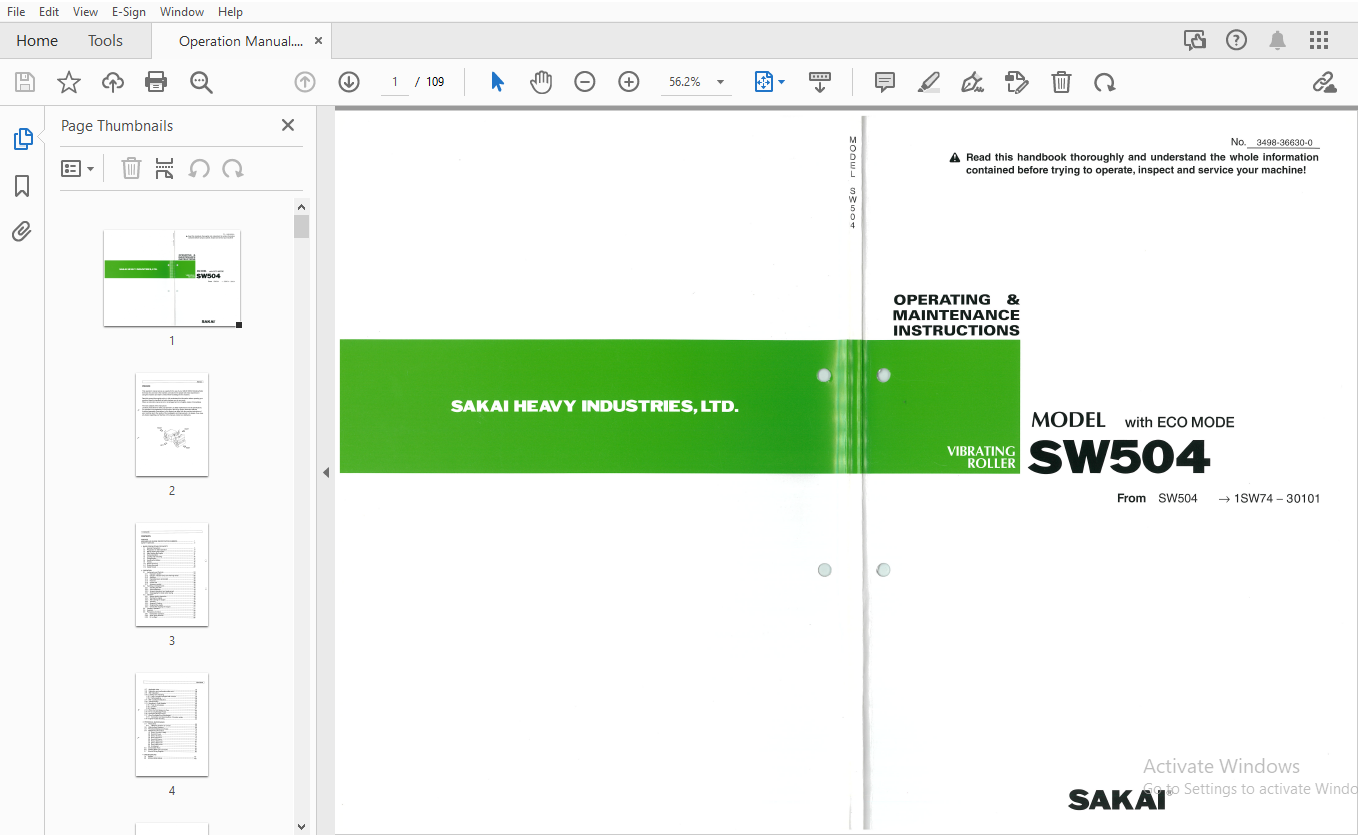Delete selected thumbnail pages icon
The height and width of the screenshot is (835, 1358).
(x=131, y=169)
